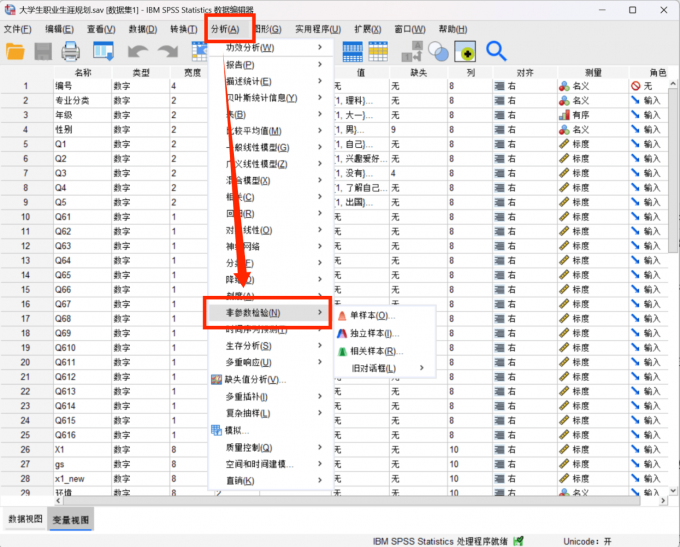Click the input role arrow icon in row 2
The image size is (680, 547).
click(x=635, y=101)
